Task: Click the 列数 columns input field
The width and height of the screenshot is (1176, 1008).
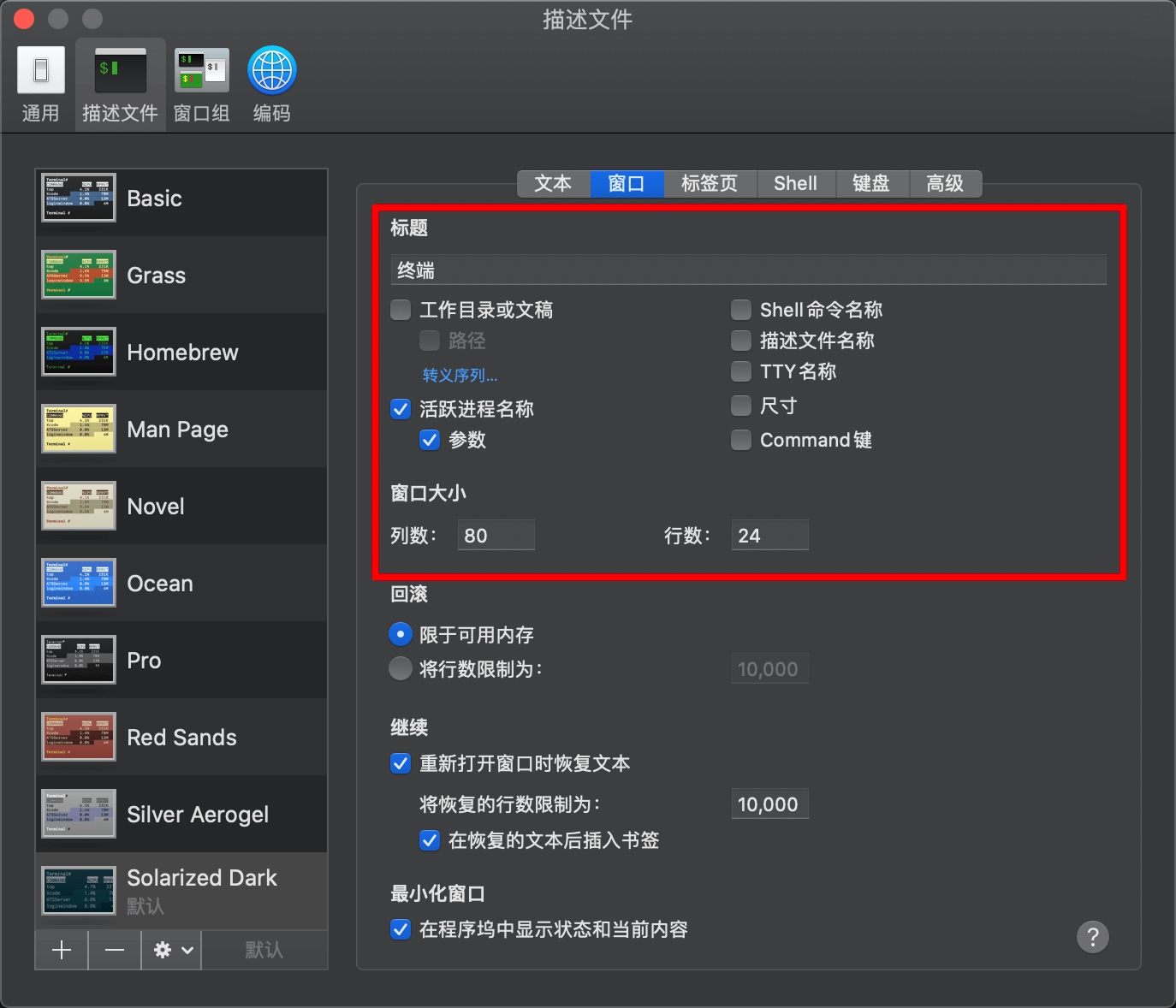Action: pyautogui.click(x=496, y=536)
